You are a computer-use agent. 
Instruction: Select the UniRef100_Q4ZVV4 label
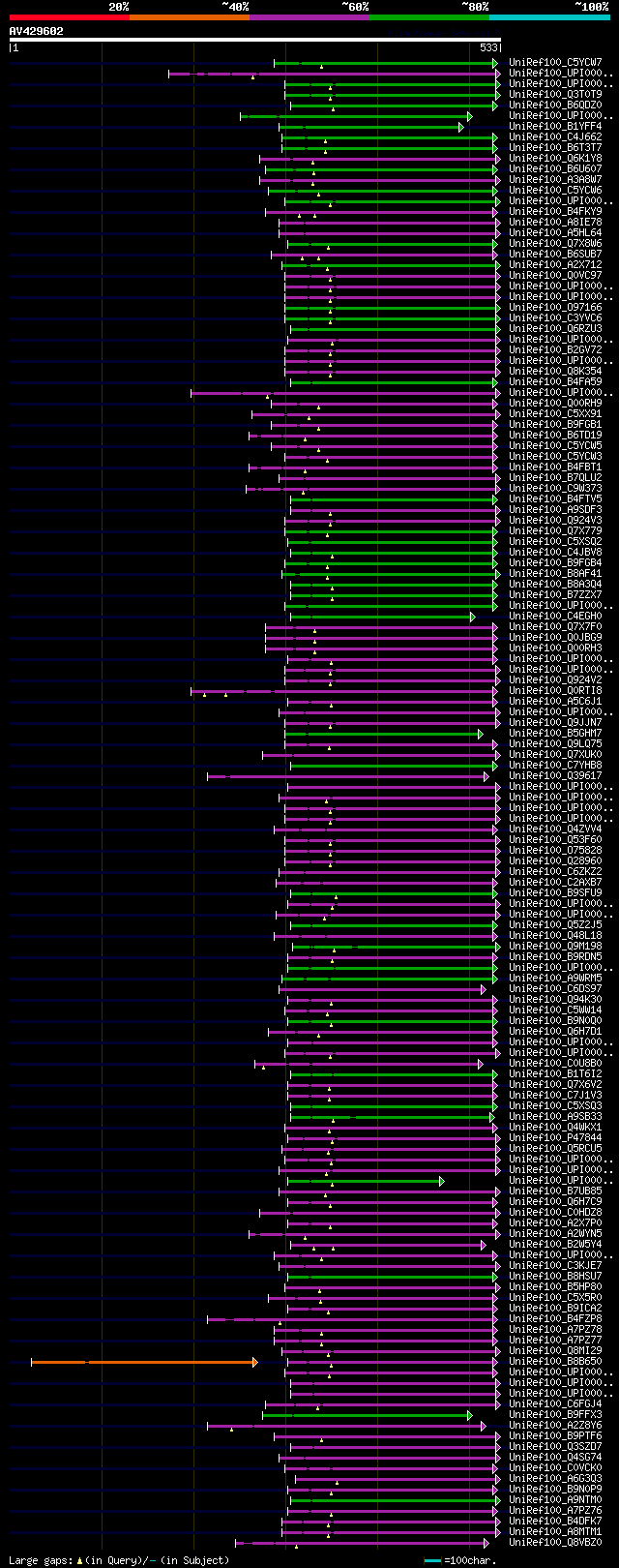(555, 829)
